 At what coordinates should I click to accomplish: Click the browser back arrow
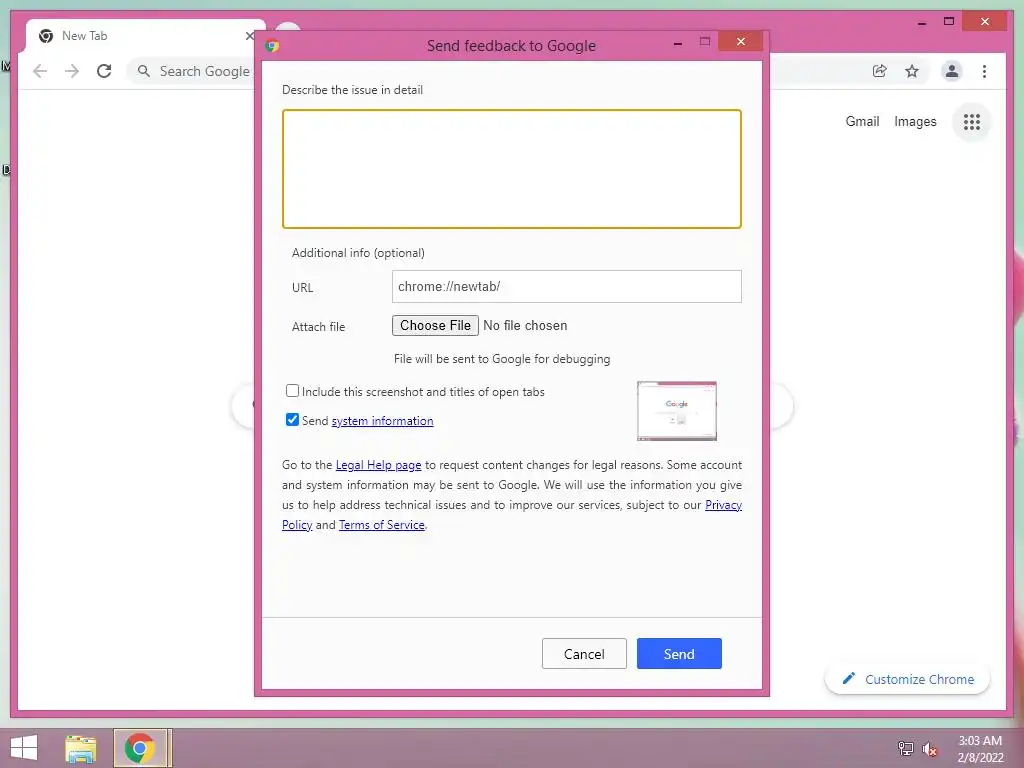click(40, 71)
